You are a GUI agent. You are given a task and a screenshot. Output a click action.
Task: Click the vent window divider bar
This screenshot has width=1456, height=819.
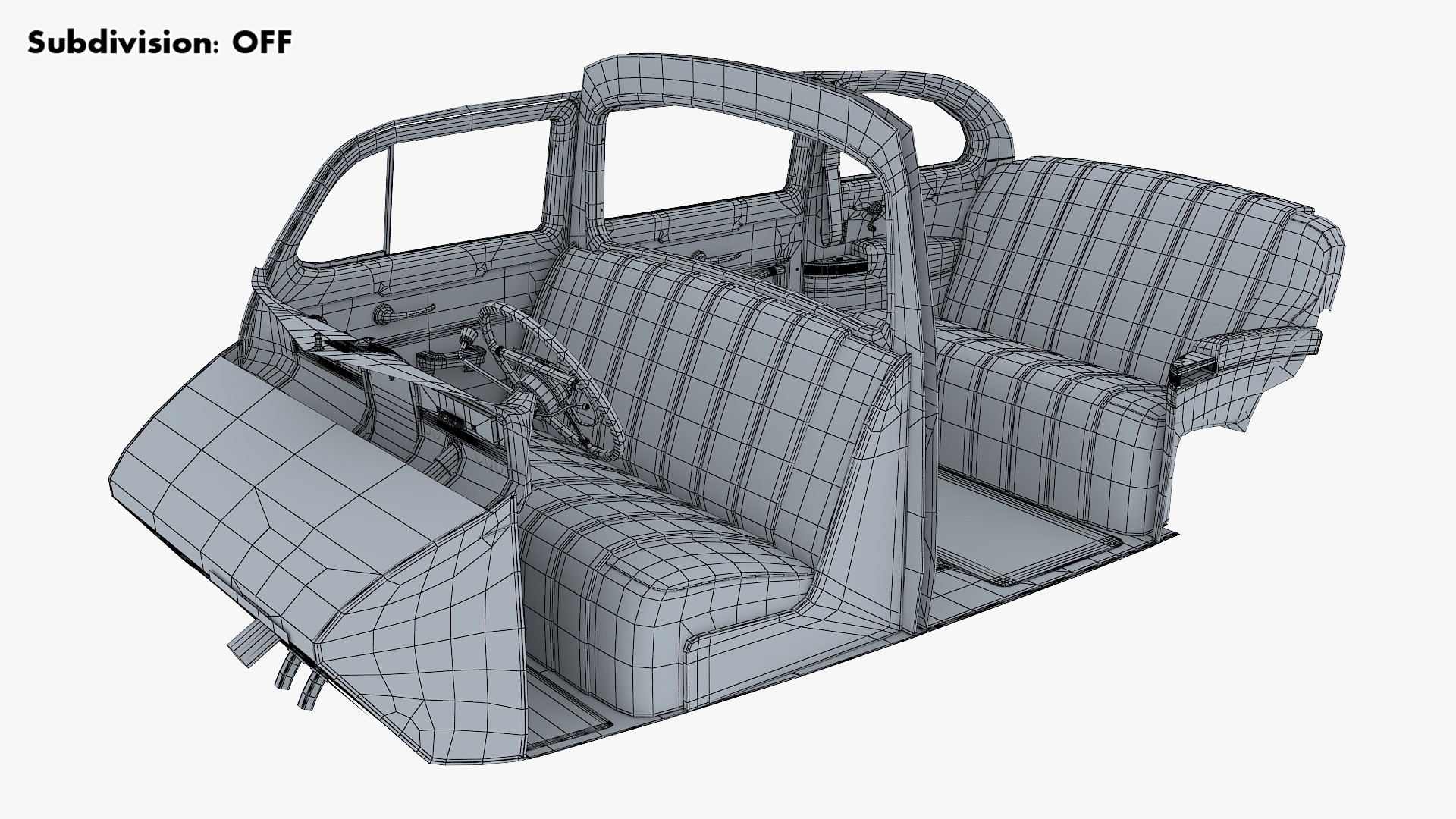pyautogui.click(x=389, y=201)
